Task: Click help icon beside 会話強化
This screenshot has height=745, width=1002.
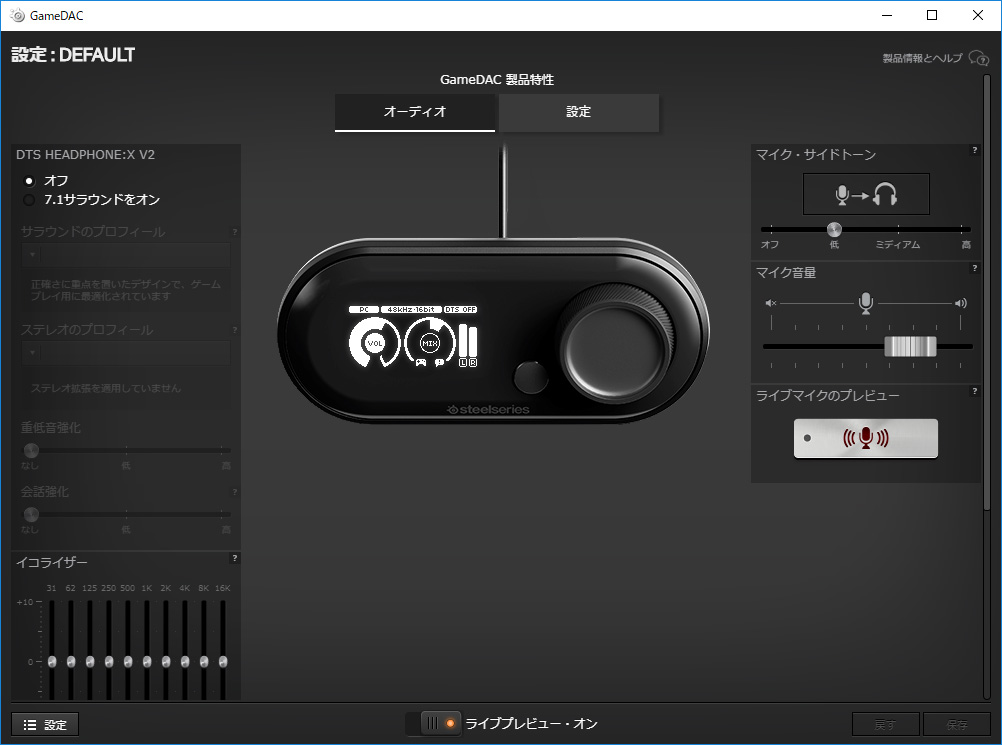Action: pyautogui.click(x=235, y=492)
